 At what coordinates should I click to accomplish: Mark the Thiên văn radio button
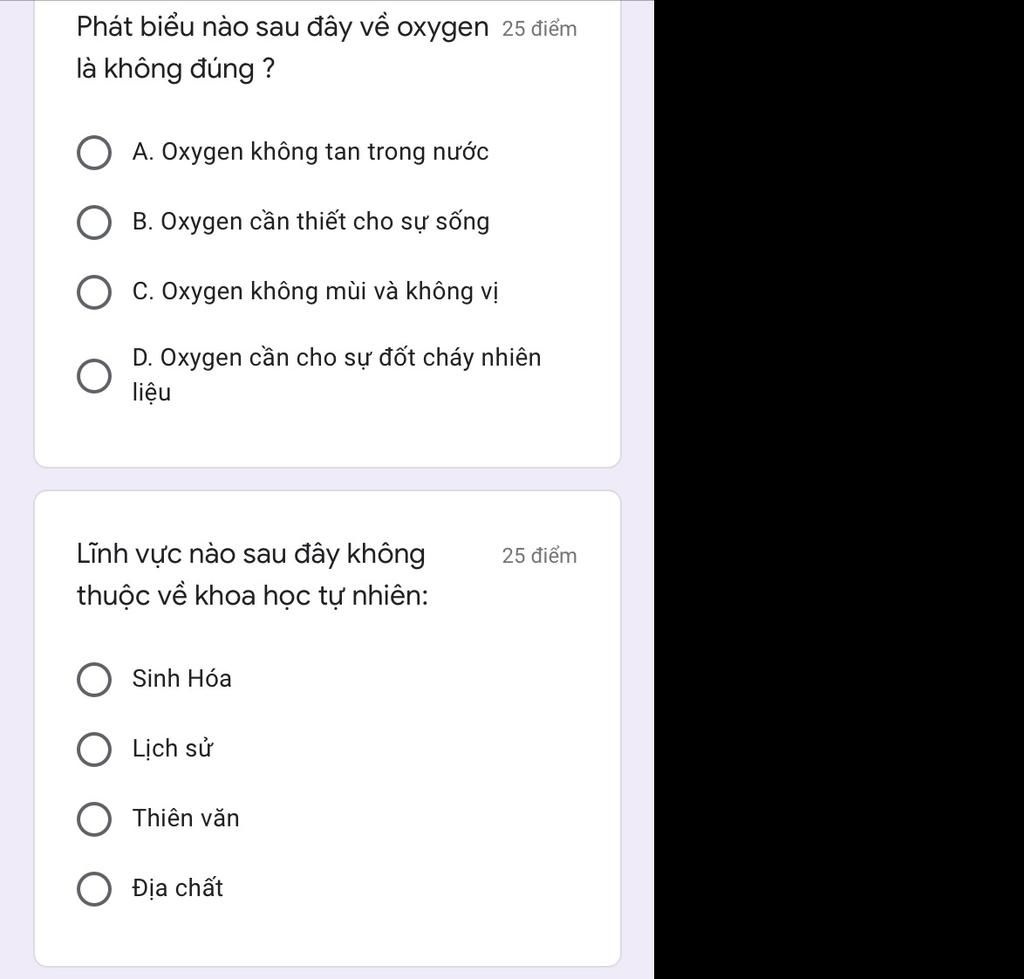(94, 819)
